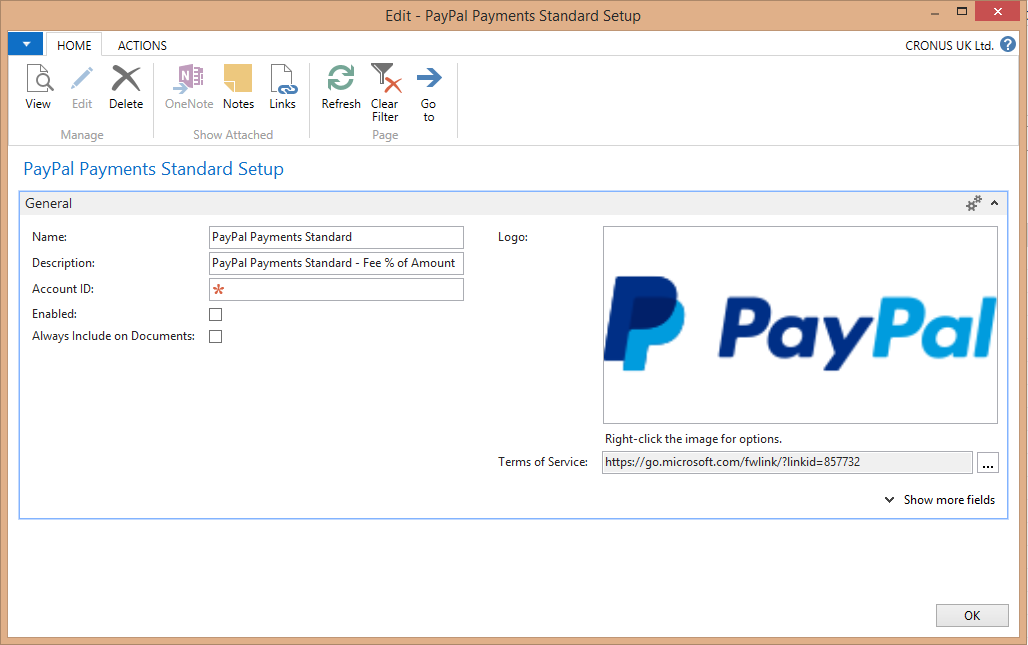
Task: Open attached Links
Action: pos(283,87)
